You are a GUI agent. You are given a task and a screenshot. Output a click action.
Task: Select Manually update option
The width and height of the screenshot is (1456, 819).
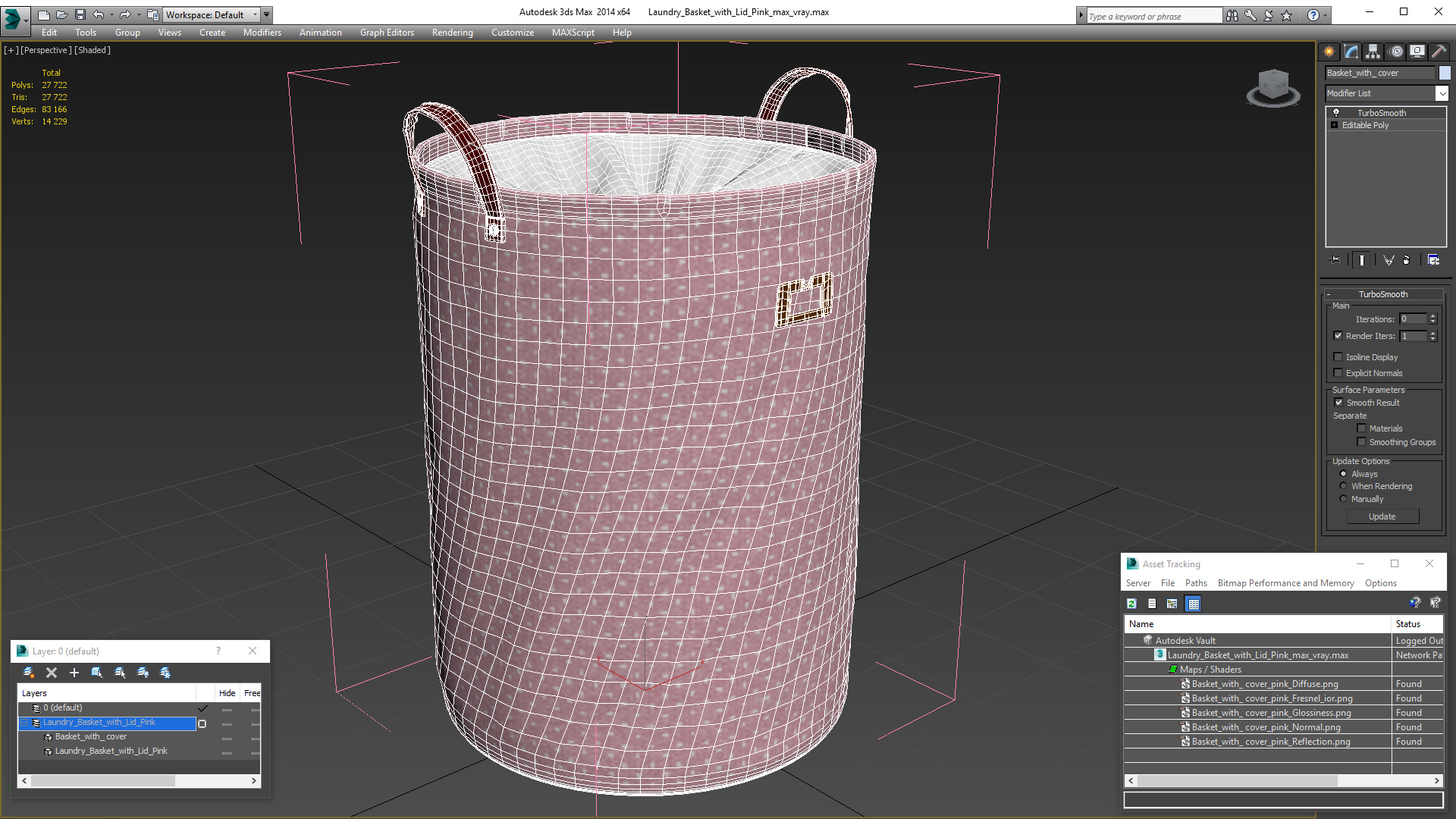pos(1343,499)
